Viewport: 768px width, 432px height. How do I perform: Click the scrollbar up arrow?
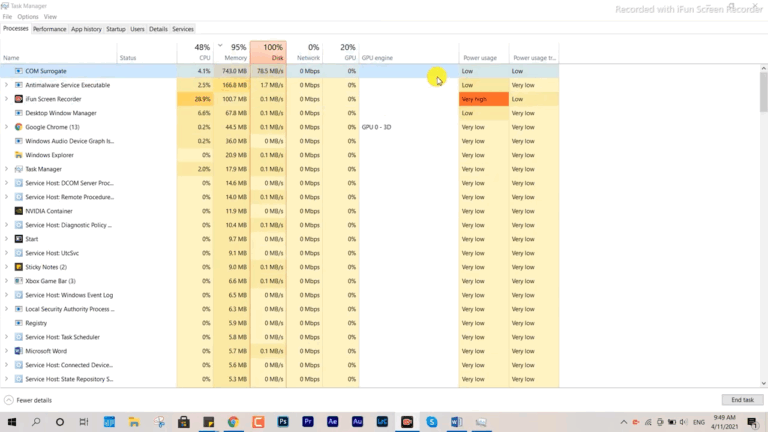[x=764, y=69]
